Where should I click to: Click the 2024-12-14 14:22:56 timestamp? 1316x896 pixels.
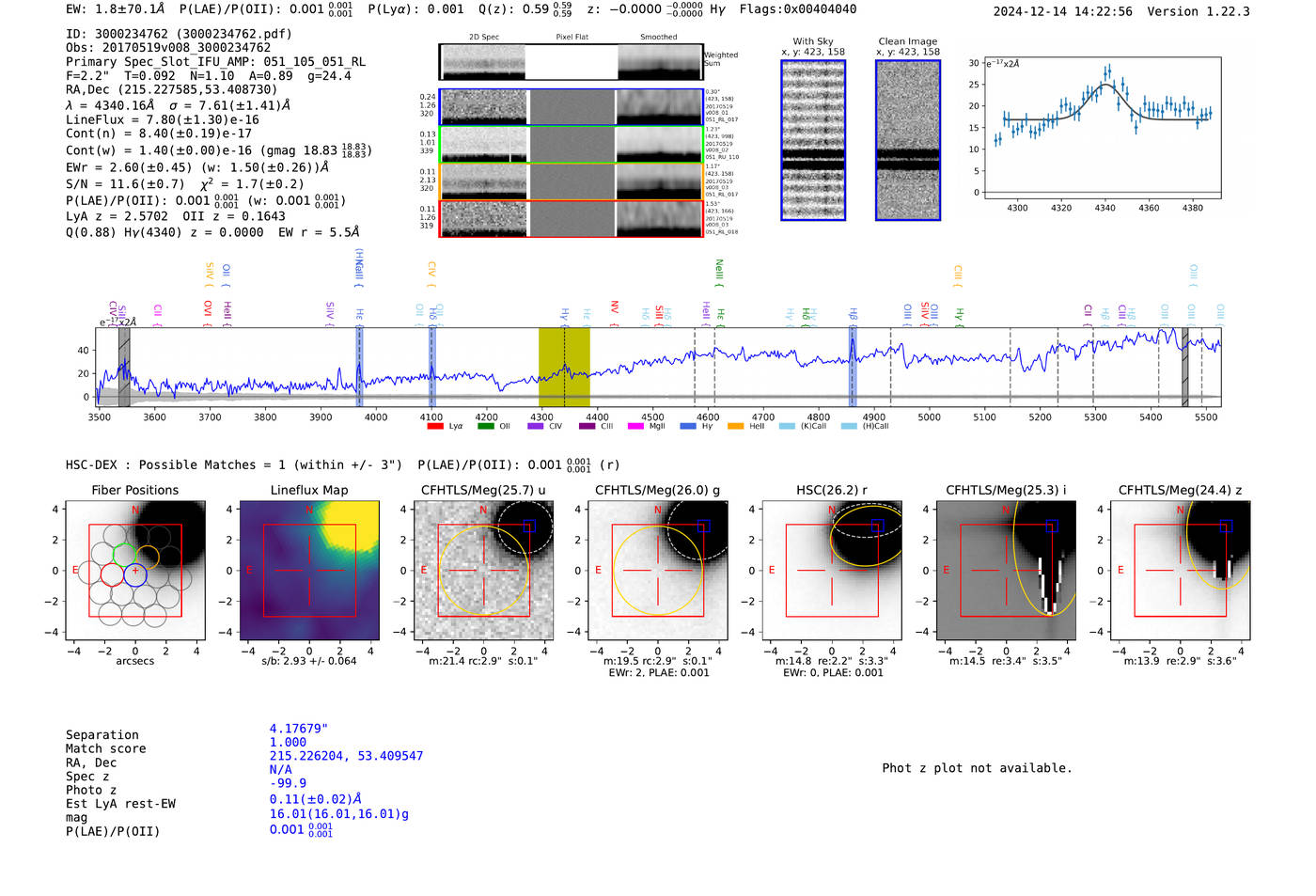pos(1062,12)
